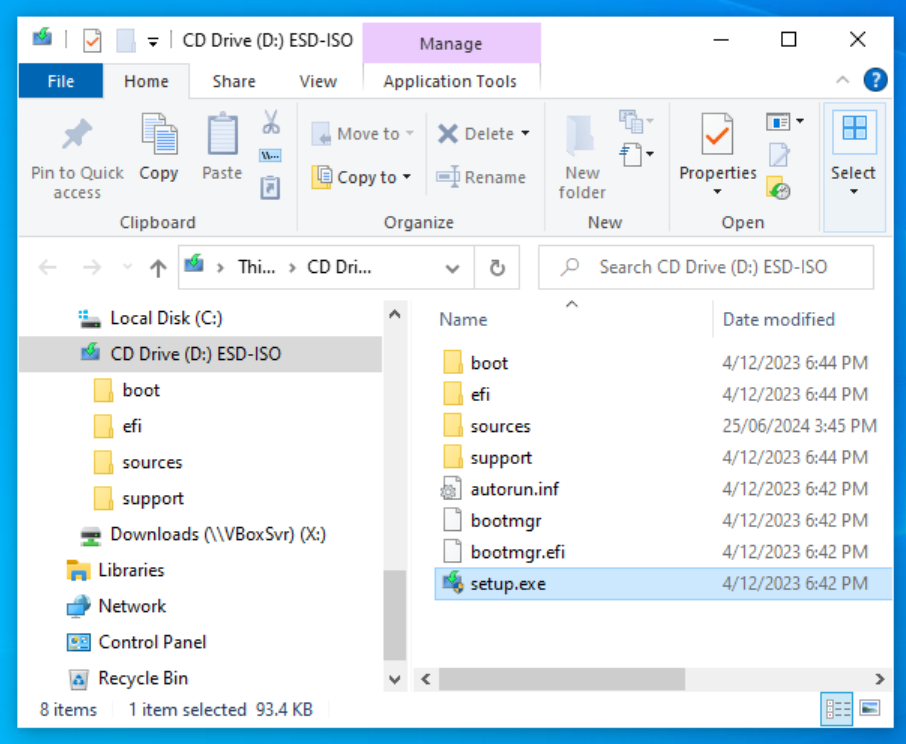Expand the address bar history dropdown
The height and width of the screenshot is (744, 906).
click(452, 268)
